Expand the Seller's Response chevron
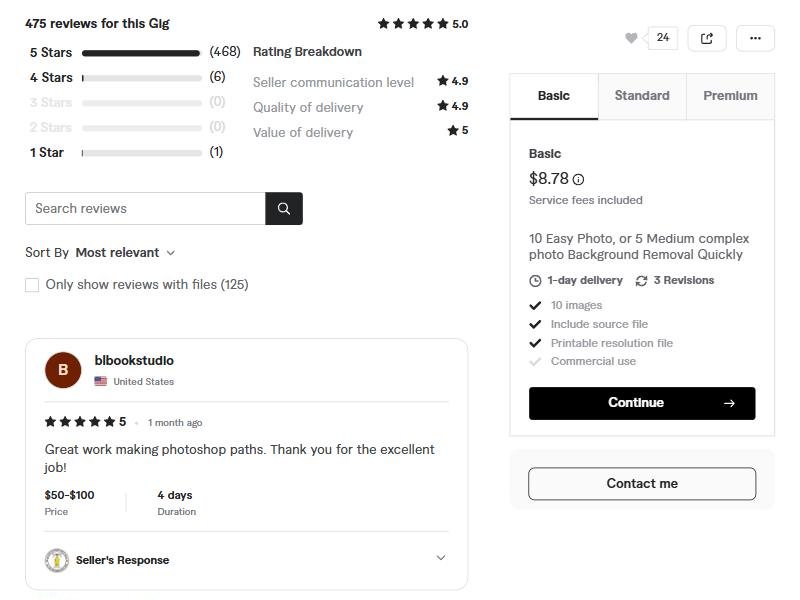 pos(441,558)
